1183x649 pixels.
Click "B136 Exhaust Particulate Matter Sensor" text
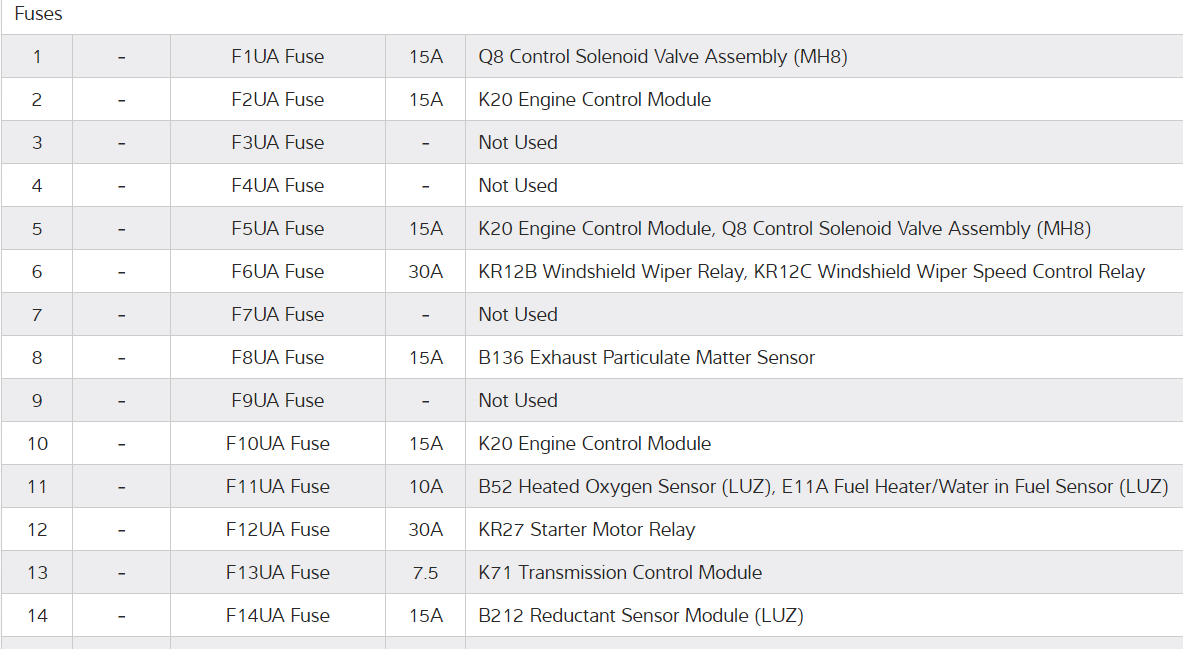pyautogui.click(x=646, y=358)
